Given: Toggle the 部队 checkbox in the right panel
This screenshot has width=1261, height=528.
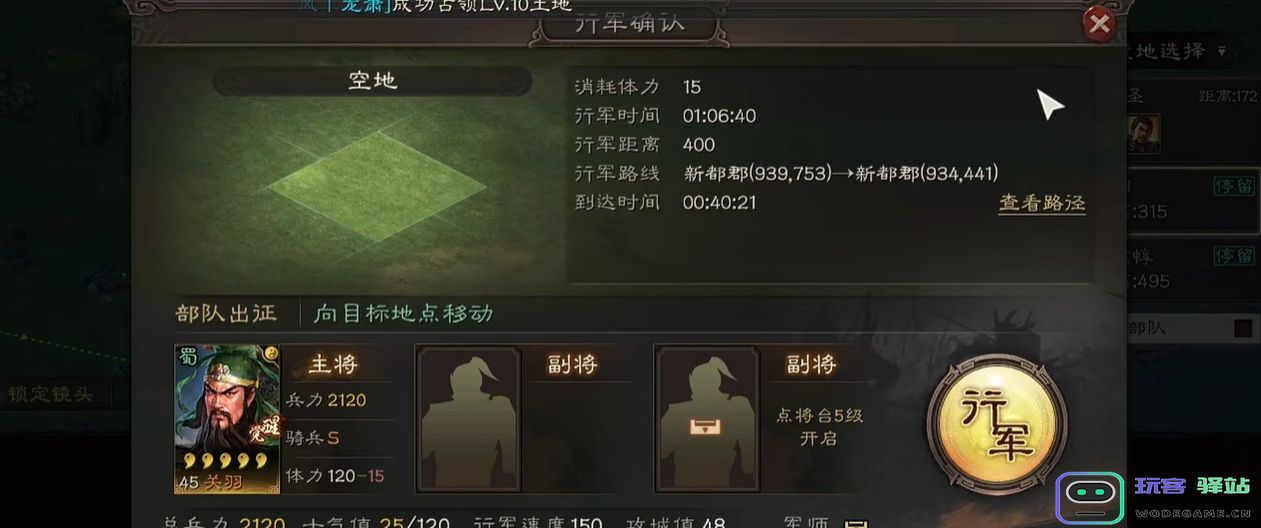Looking at the screenshot, I should [1243, 328].
